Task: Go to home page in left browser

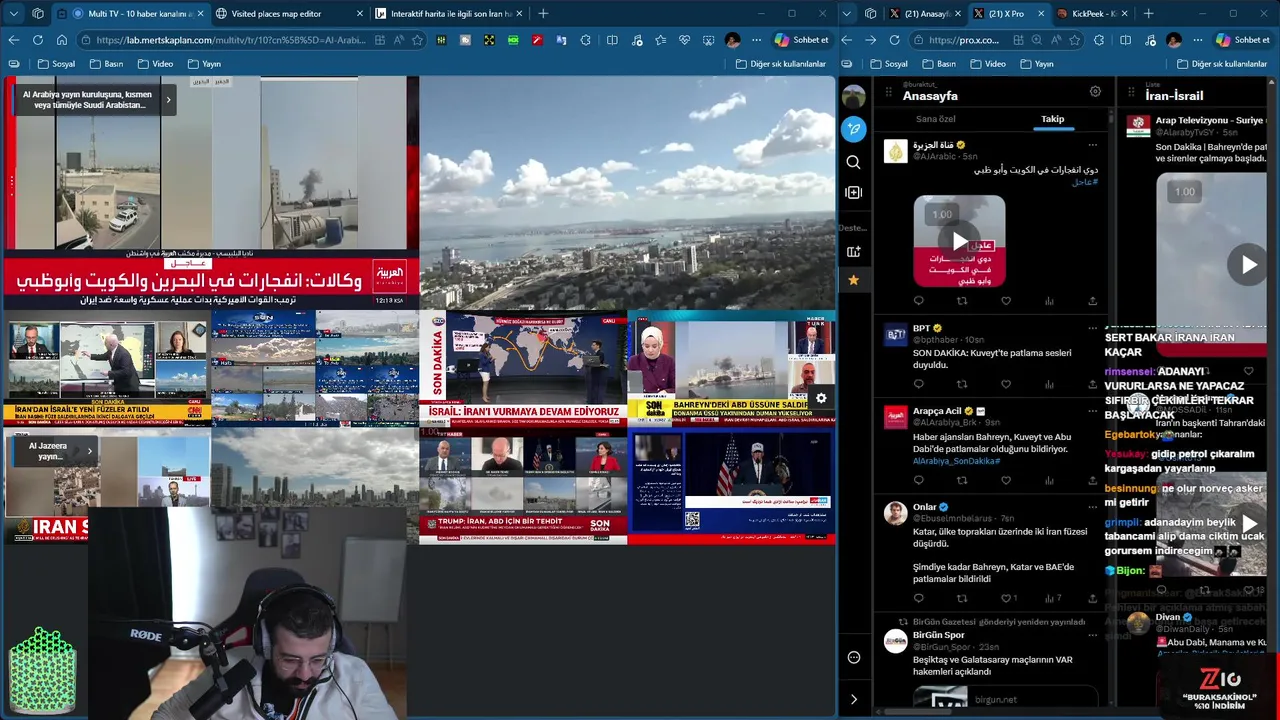Action: point(62,40)
